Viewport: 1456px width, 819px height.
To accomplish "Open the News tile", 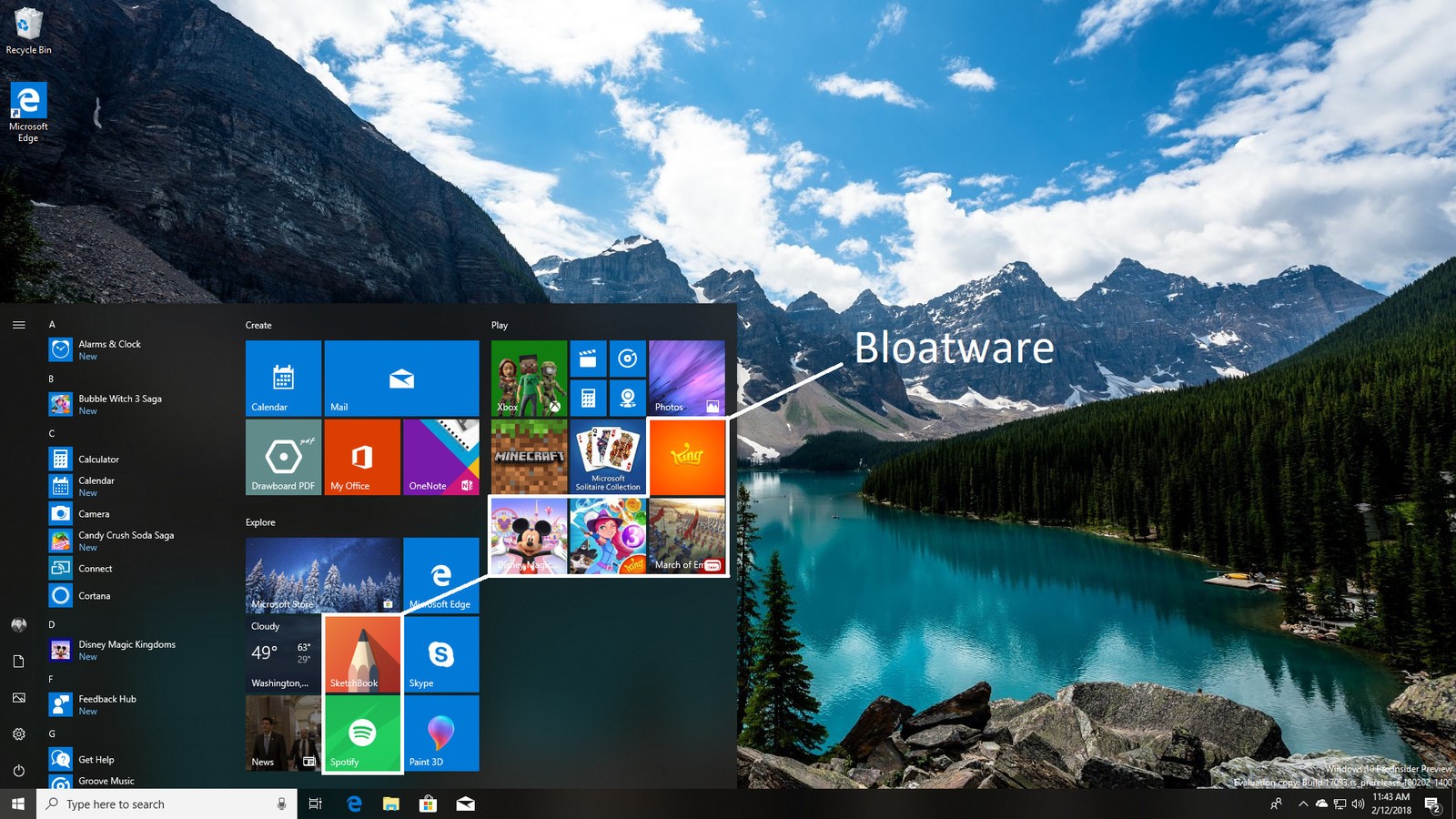I will 283,733.
